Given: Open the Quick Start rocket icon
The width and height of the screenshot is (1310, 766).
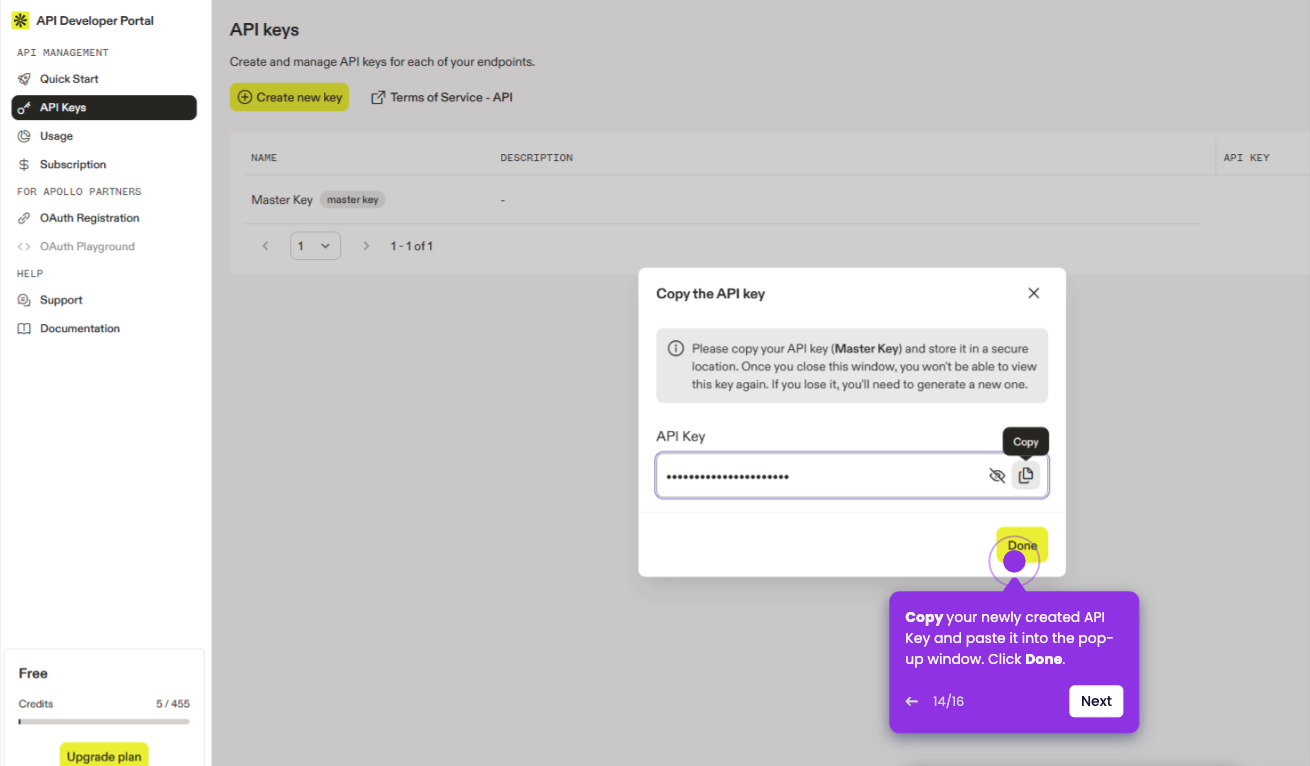Looking at the screenshot, I should click(24, 79).
